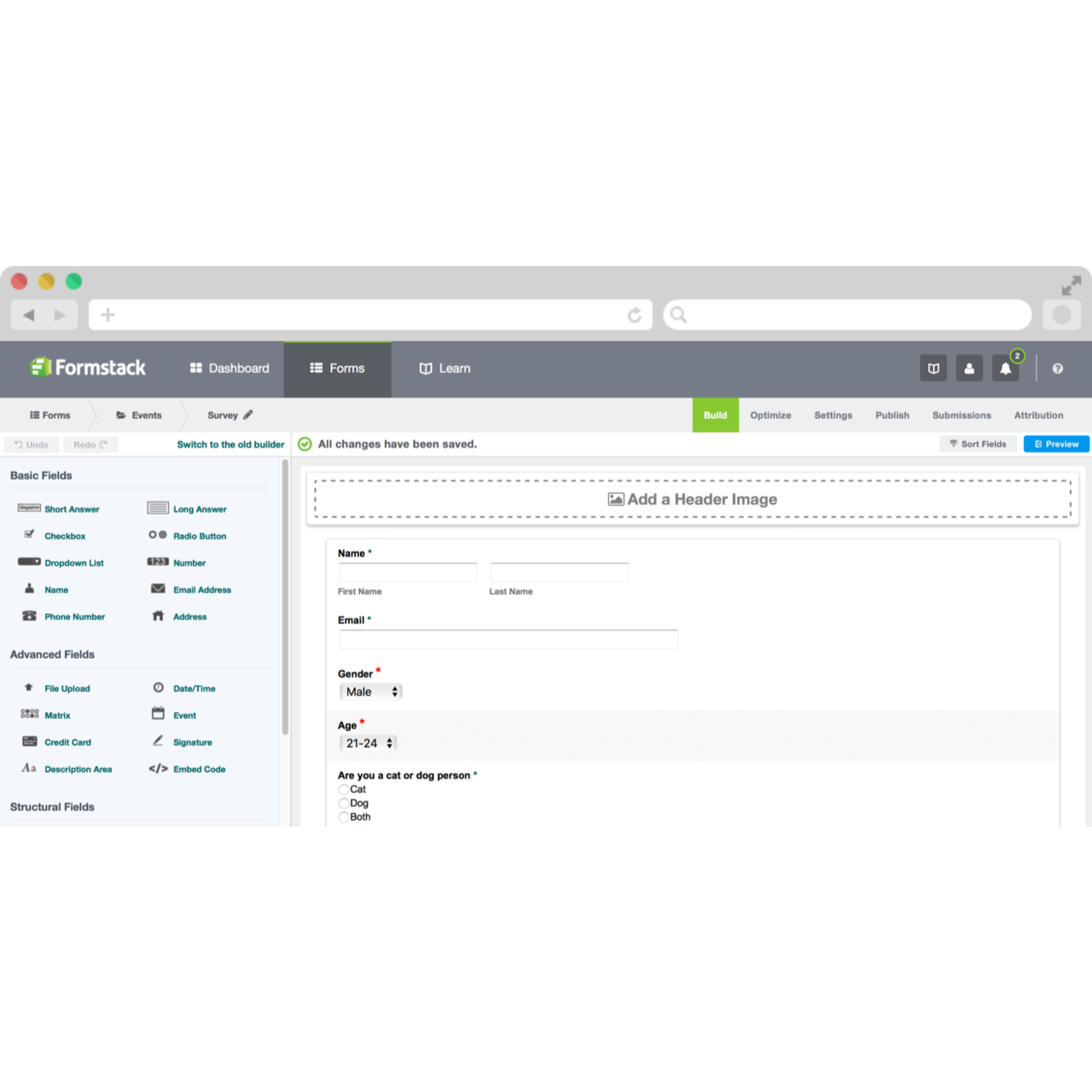Open notifications bell with badge
This screenshot has width=1092, height=1092.
[x=1005, y=368]
